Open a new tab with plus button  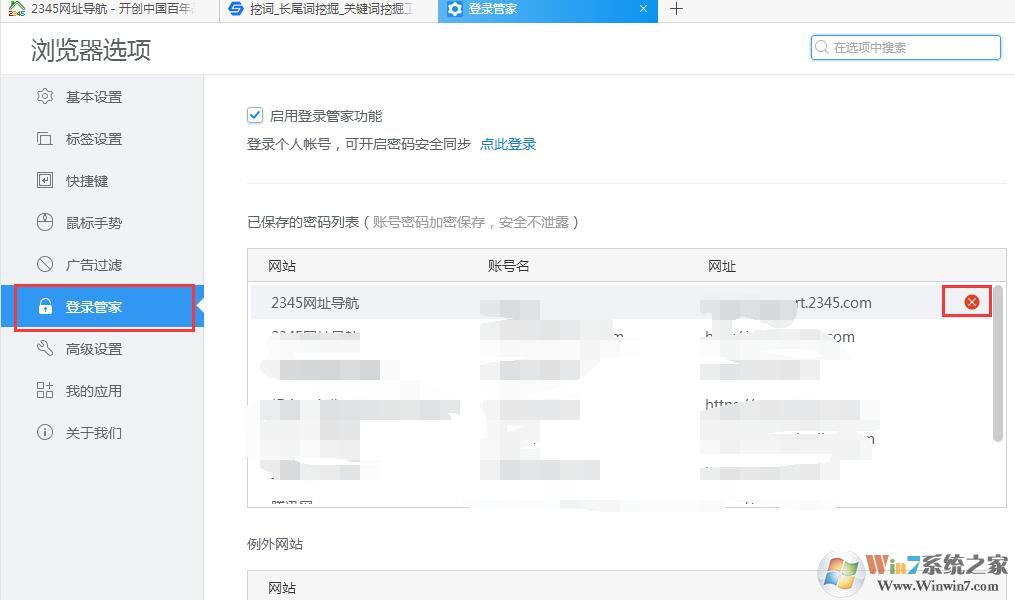(676, 9)
